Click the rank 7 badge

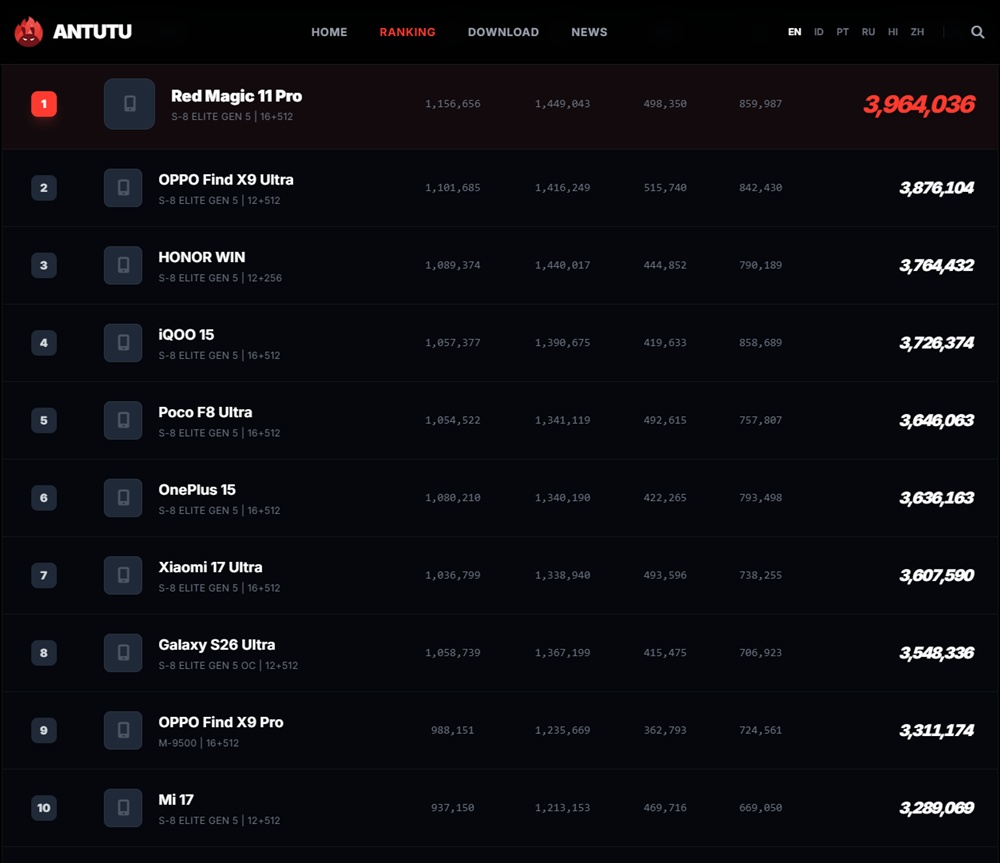point(44,575)
